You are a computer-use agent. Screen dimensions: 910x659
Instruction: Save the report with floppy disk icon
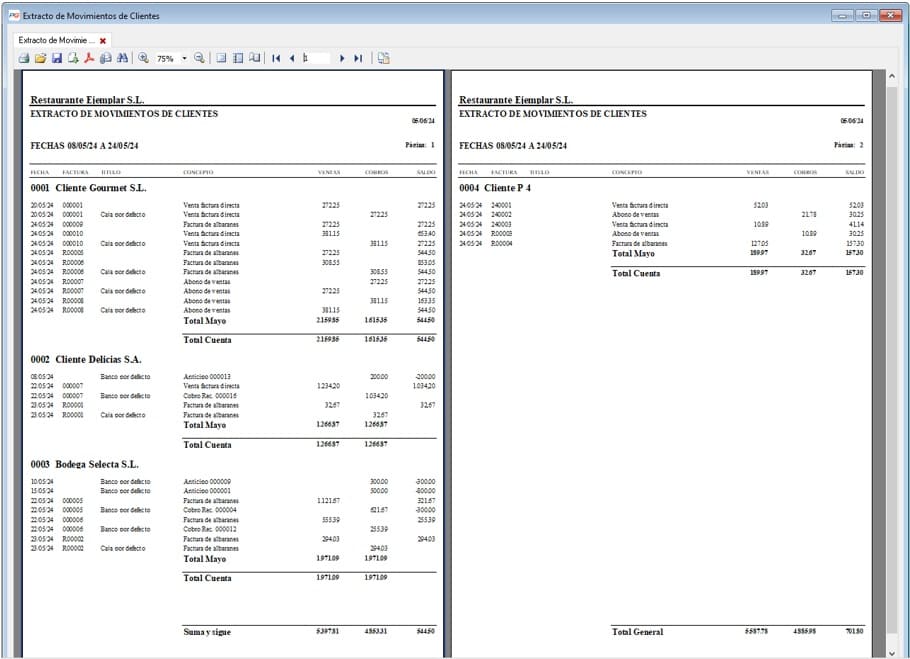(x=56, y=58)
